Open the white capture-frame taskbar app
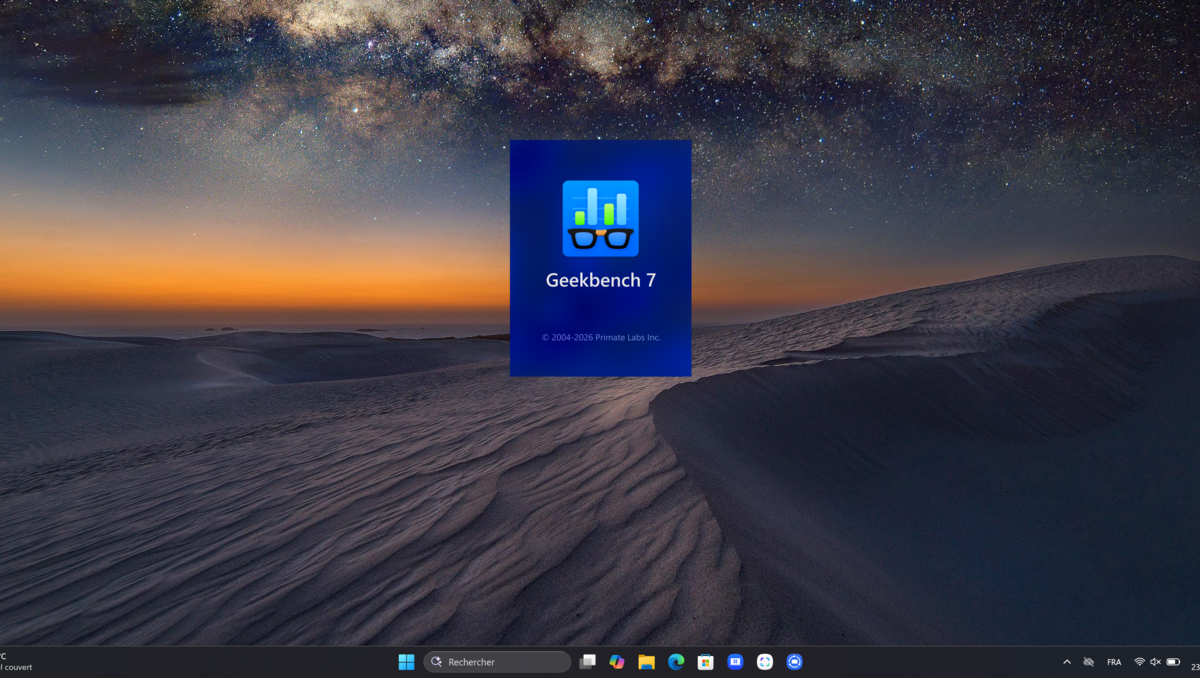Screen dimensions: 1200x678 (765, 662)
